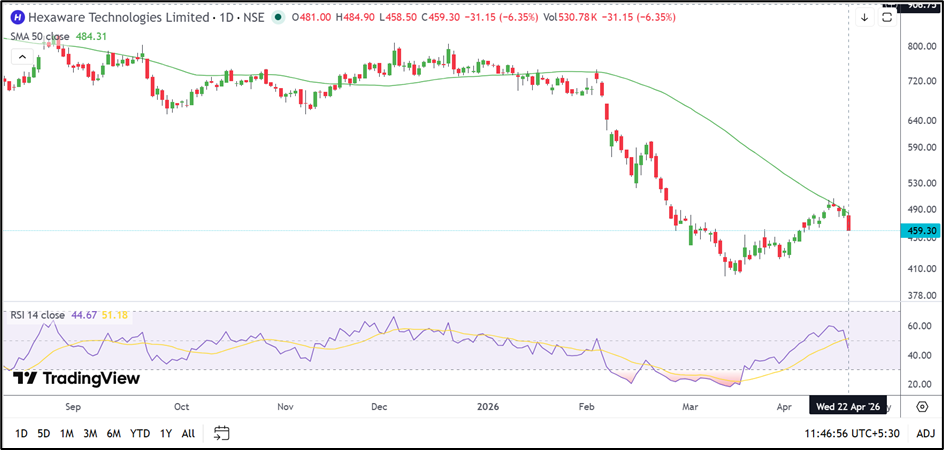944x450 pixels.
Task: Choose the YTD time range
Action: 141,433
